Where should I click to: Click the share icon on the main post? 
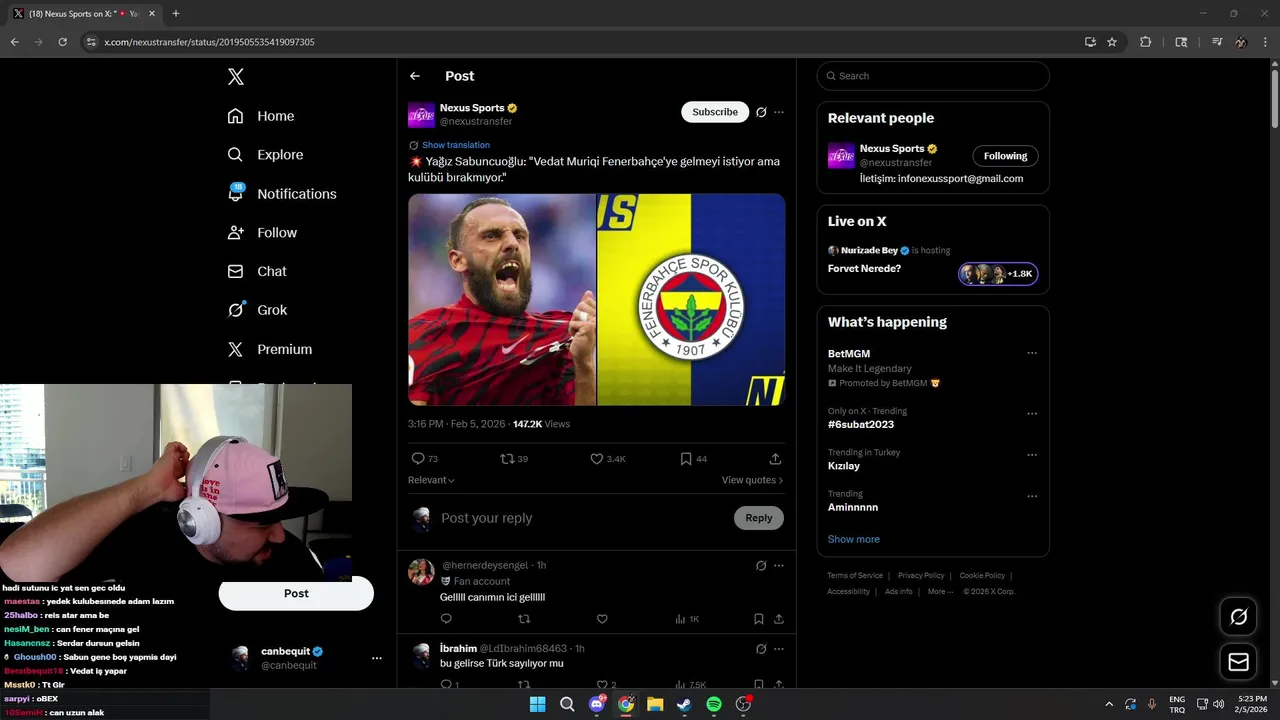click(775, 459)
